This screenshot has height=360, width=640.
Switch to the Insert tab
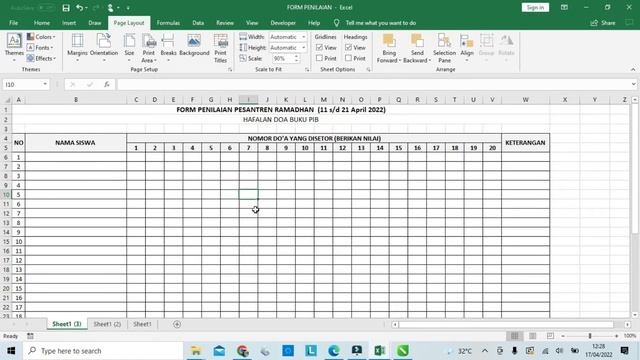click(x=69, y=23)
